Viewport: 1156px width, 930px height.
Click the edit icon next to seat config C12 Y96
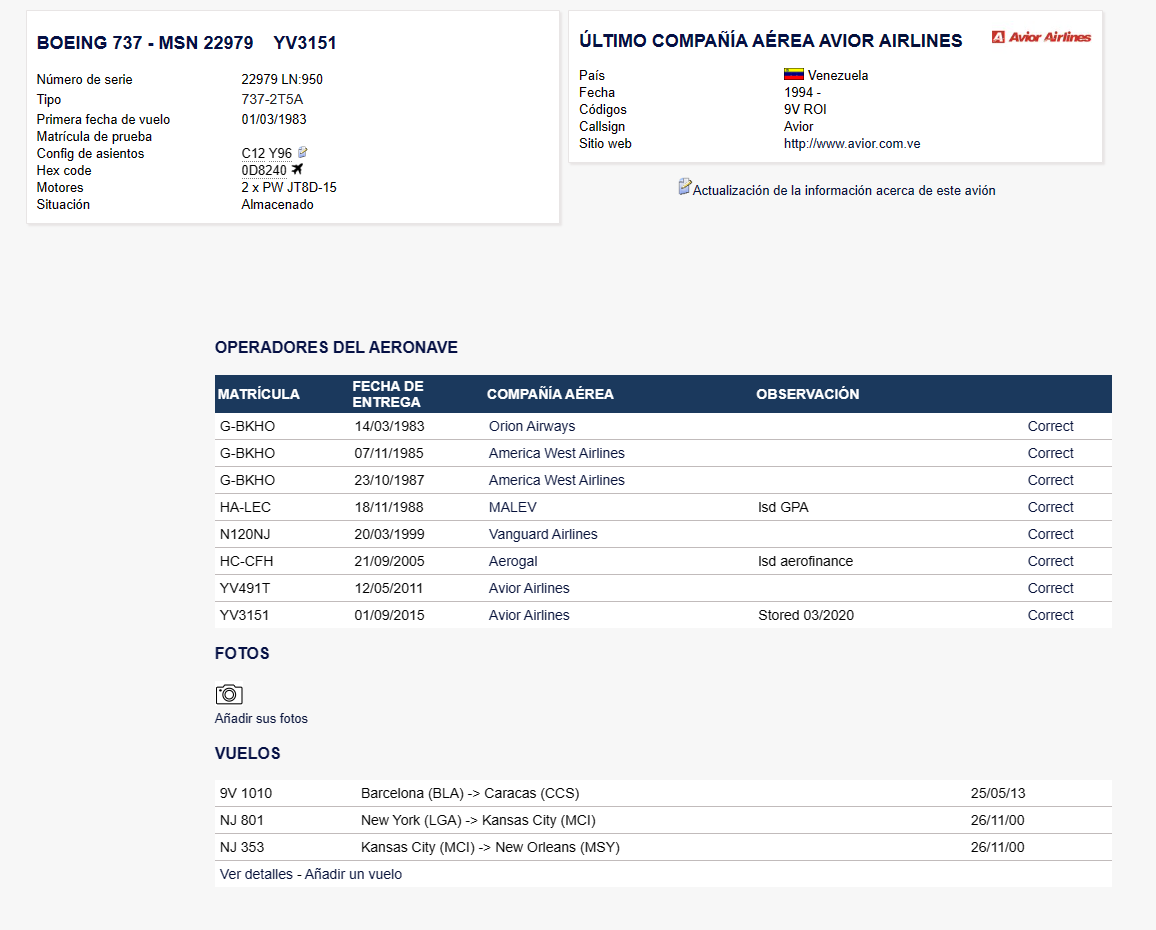click(x=302, y=153)
